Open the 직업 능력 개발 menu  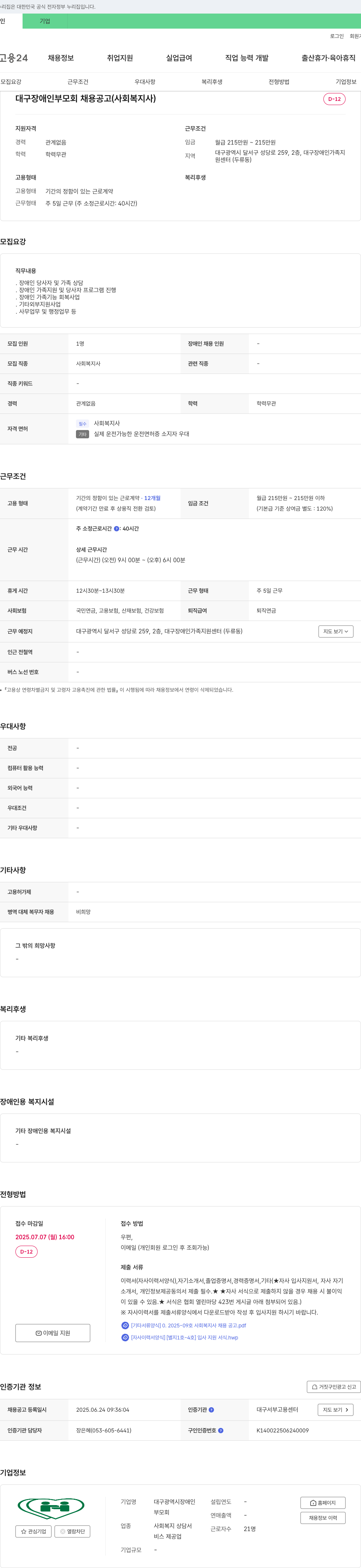247,58
